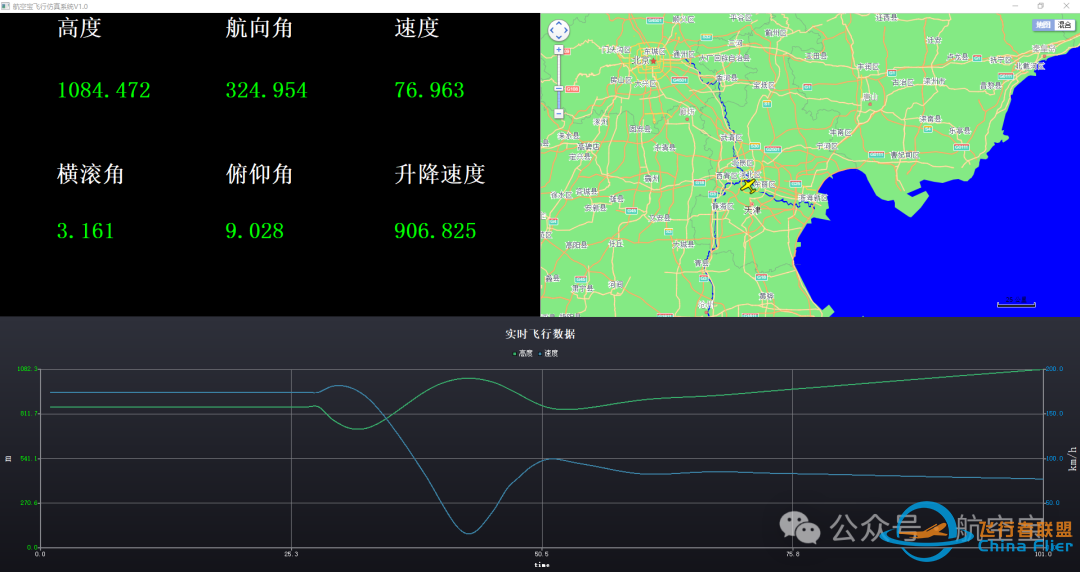The height and width of the screenshot is (572, 1080).
Task: Click the climb rate value 906.825
Action: [435, 231]
